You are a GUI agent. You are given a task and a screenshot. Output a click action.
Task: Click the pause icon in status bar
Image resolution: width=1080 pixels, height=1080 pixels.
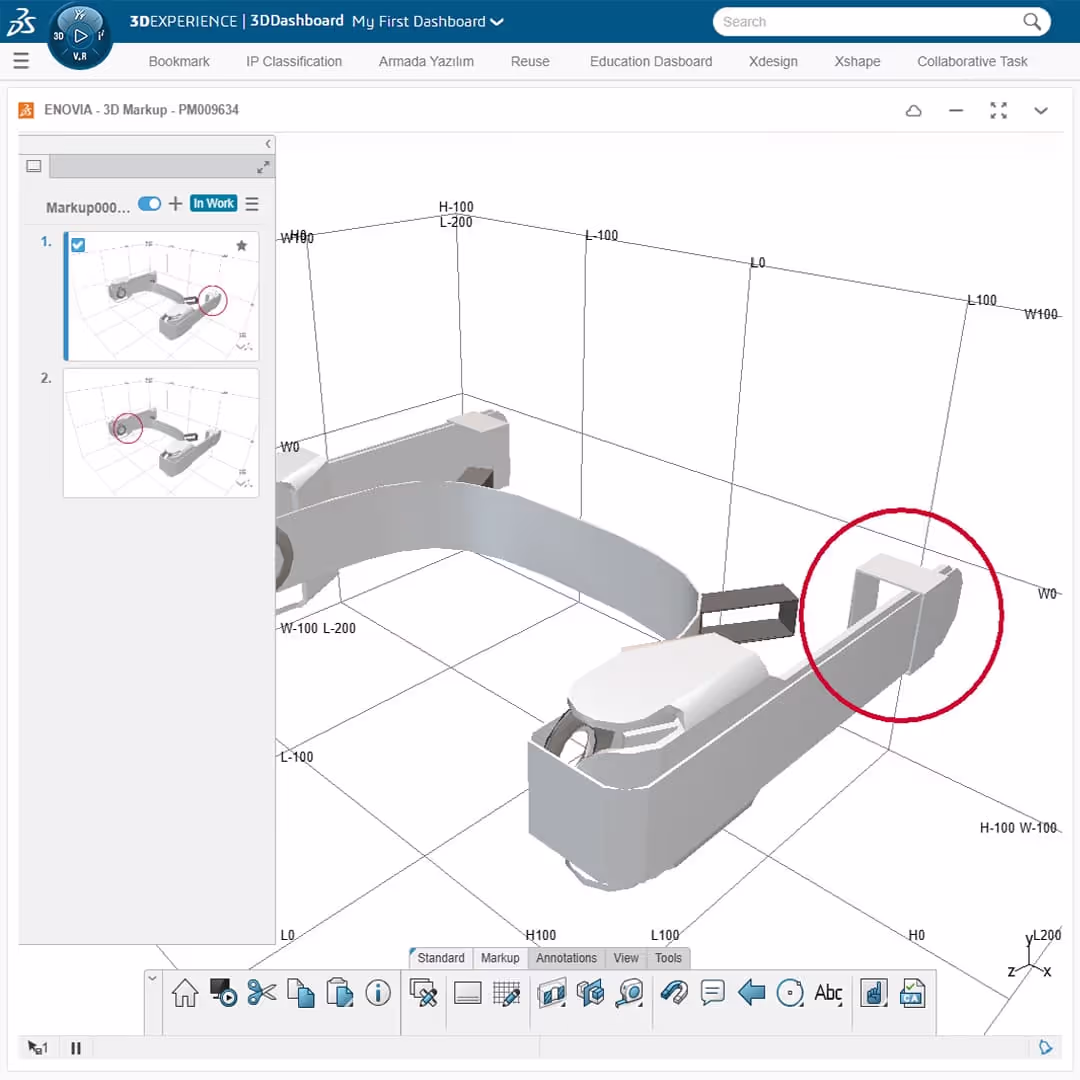click(x=76, y=1048)
